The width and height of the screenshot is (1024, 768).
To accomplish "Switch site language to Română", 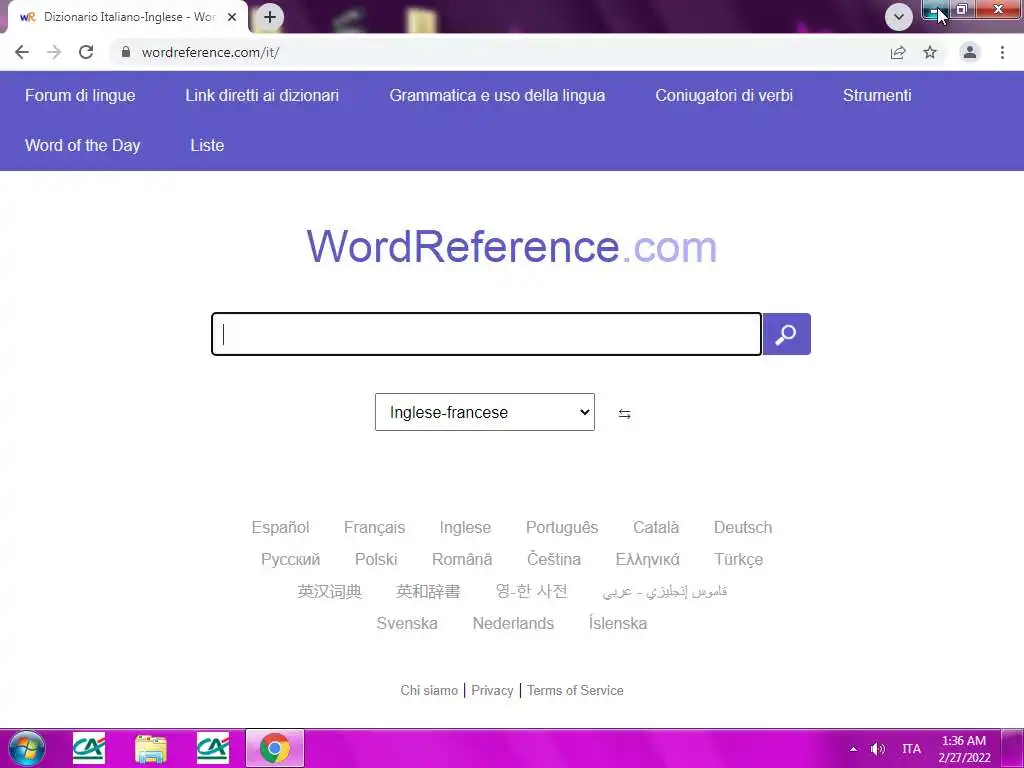I will click(x=462, y=559).
